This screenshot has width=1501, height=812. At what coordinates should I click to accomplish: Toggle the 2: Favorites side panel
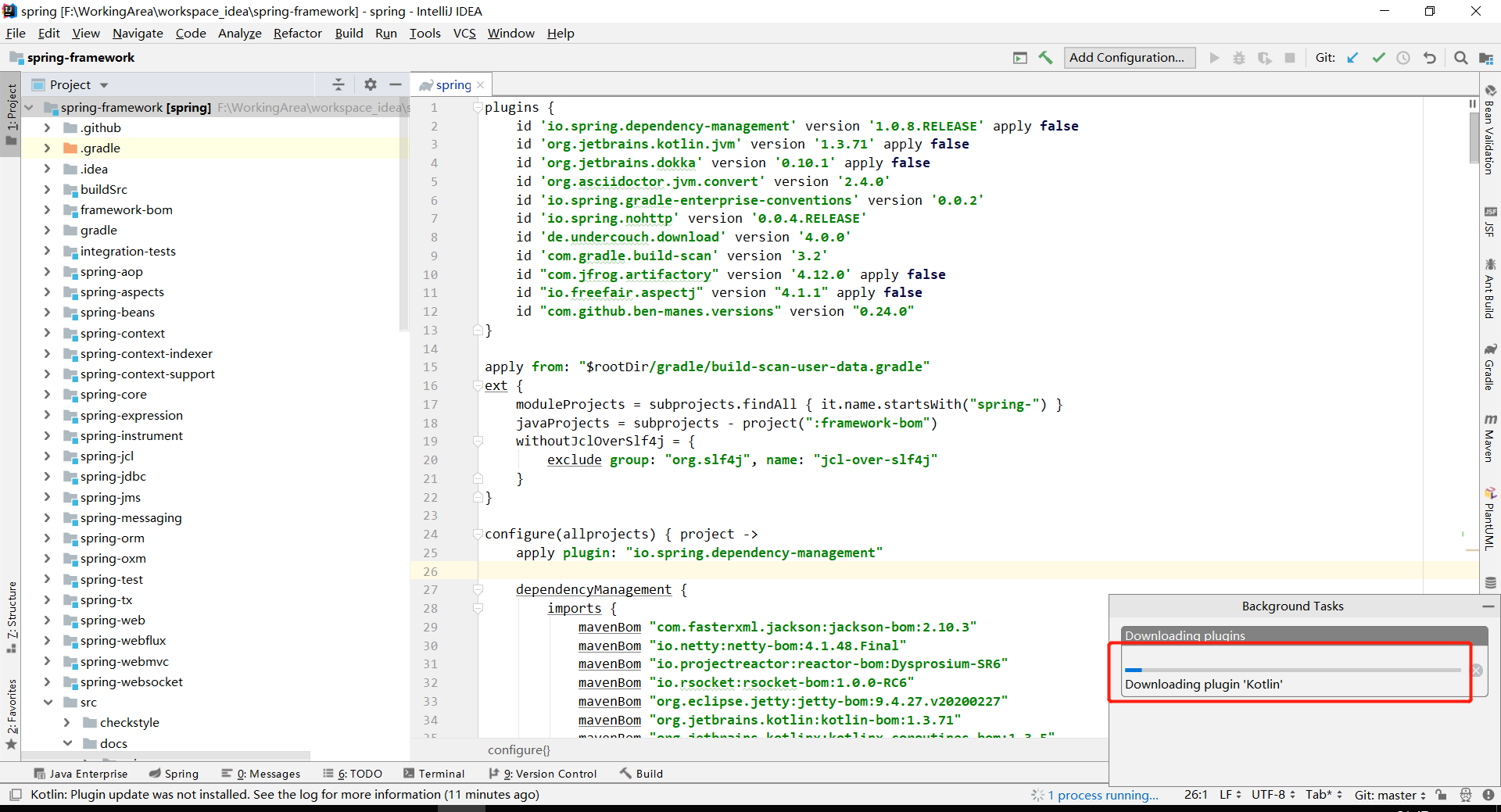click(11, 714)
